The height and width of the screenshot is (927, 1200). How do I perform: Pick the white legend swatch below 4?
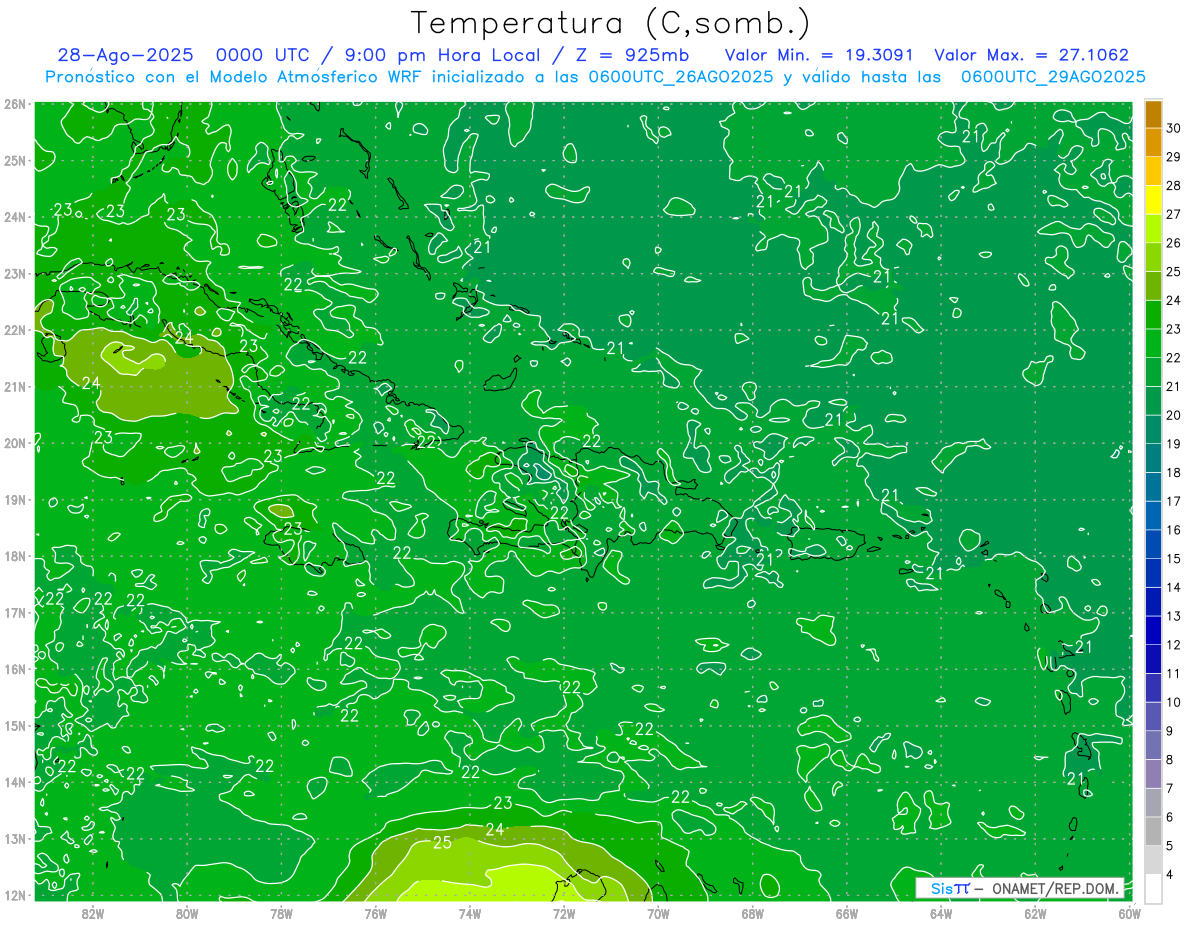click(1153, 889)
